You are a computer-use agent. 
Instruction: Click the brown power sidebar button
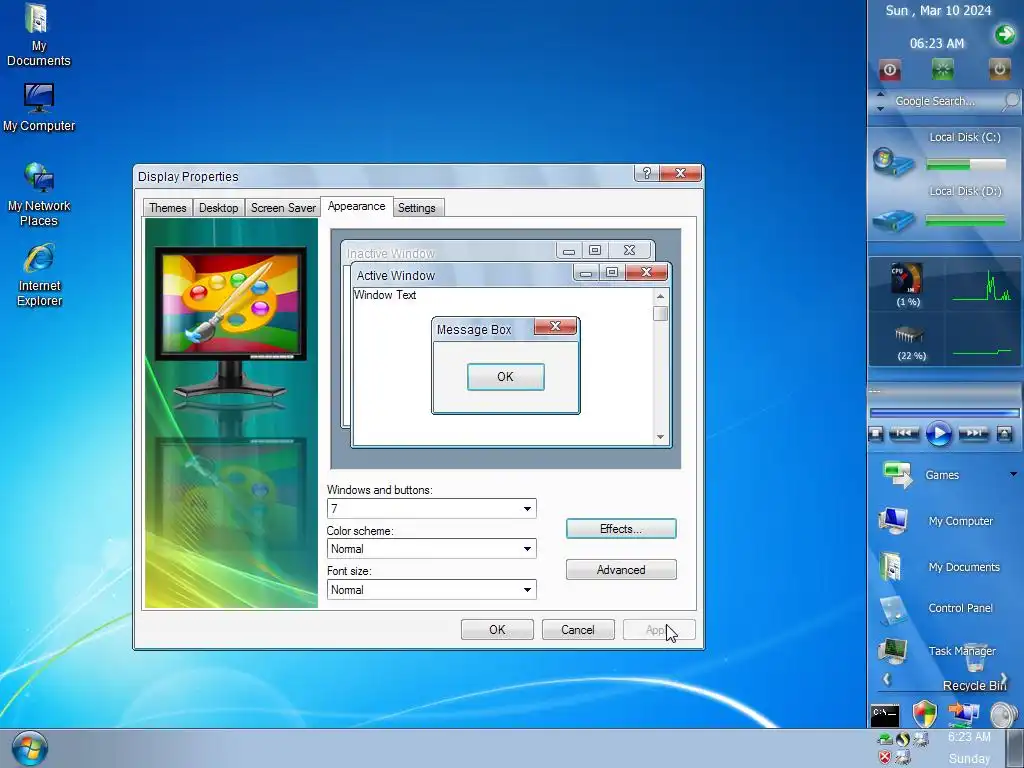(999, 69)
